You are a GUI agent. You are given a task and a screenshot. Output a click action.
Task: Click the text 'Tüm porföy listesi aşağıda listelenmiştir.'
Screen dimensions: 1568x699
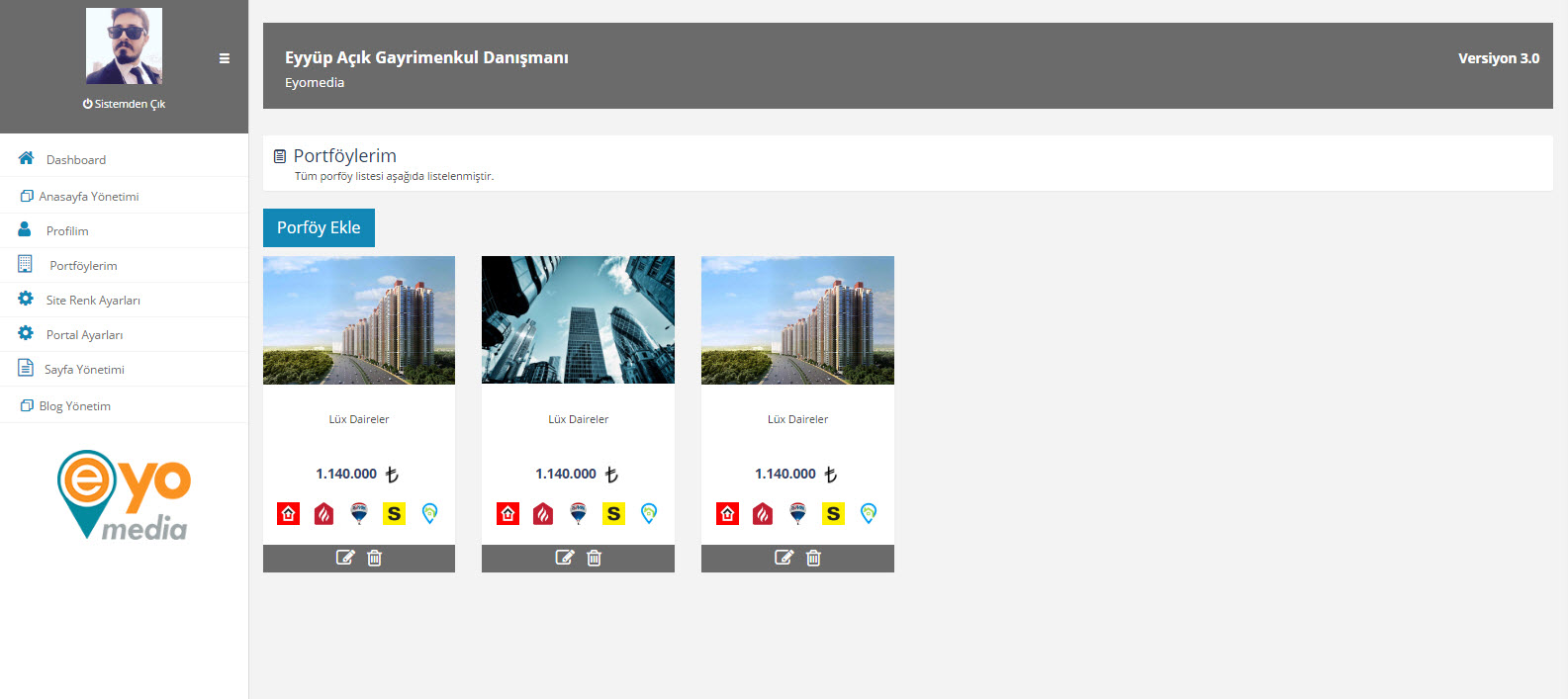[394, 176]
